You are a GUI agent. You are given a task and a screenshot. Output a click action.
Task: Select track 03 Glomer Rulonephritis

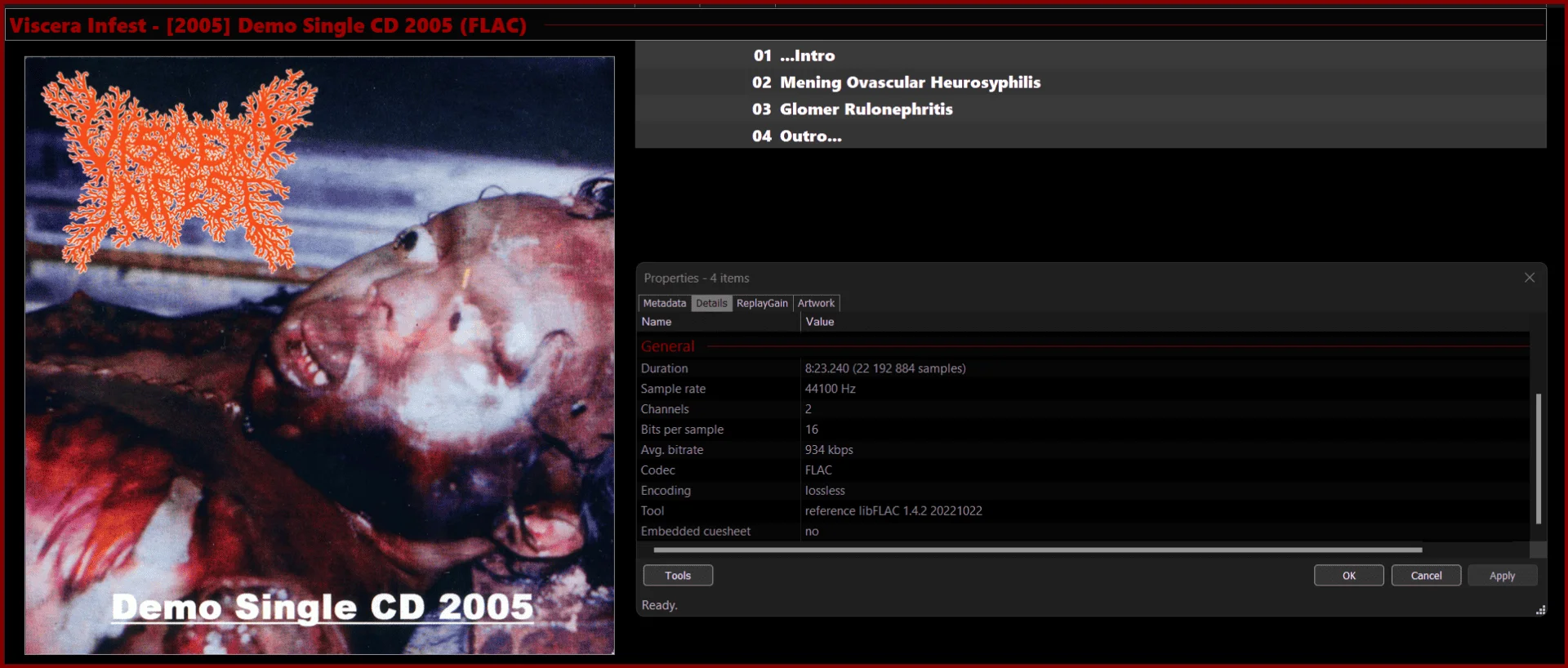click(1090, 109)
